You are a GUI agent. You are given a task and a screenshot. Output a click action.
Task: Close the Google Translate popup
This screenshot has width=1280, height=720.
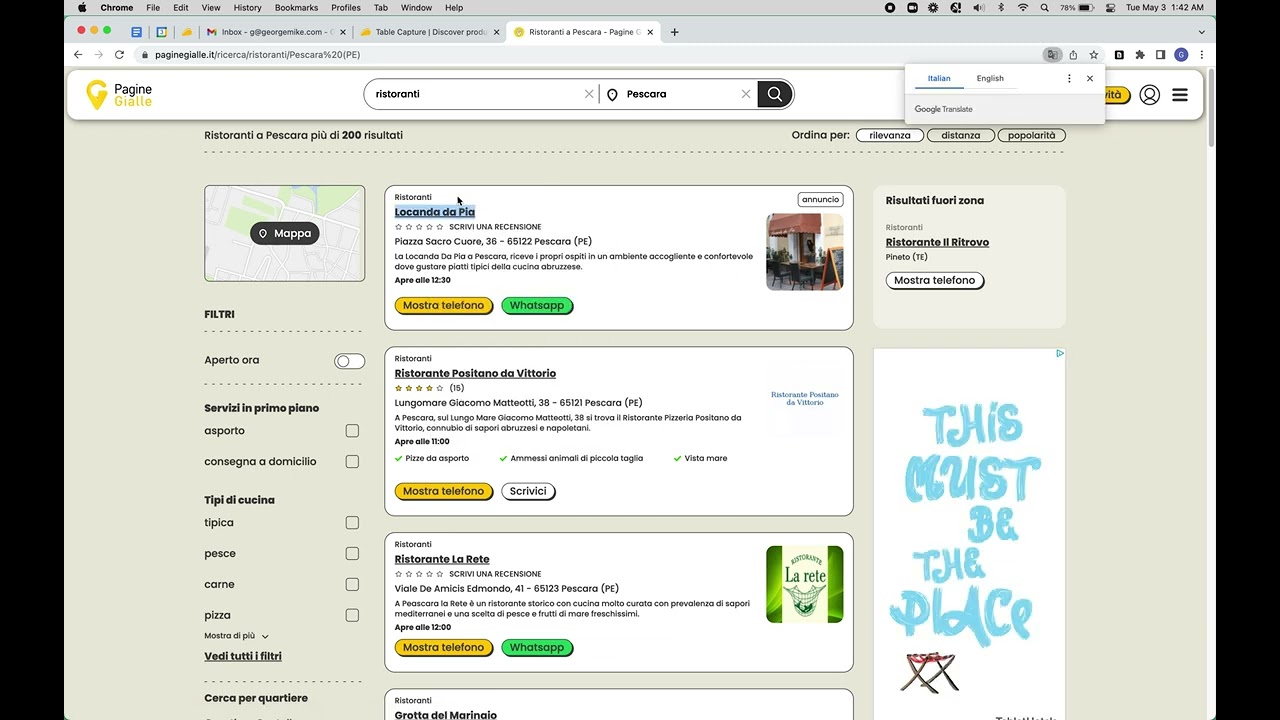[x=1090, y=78]
